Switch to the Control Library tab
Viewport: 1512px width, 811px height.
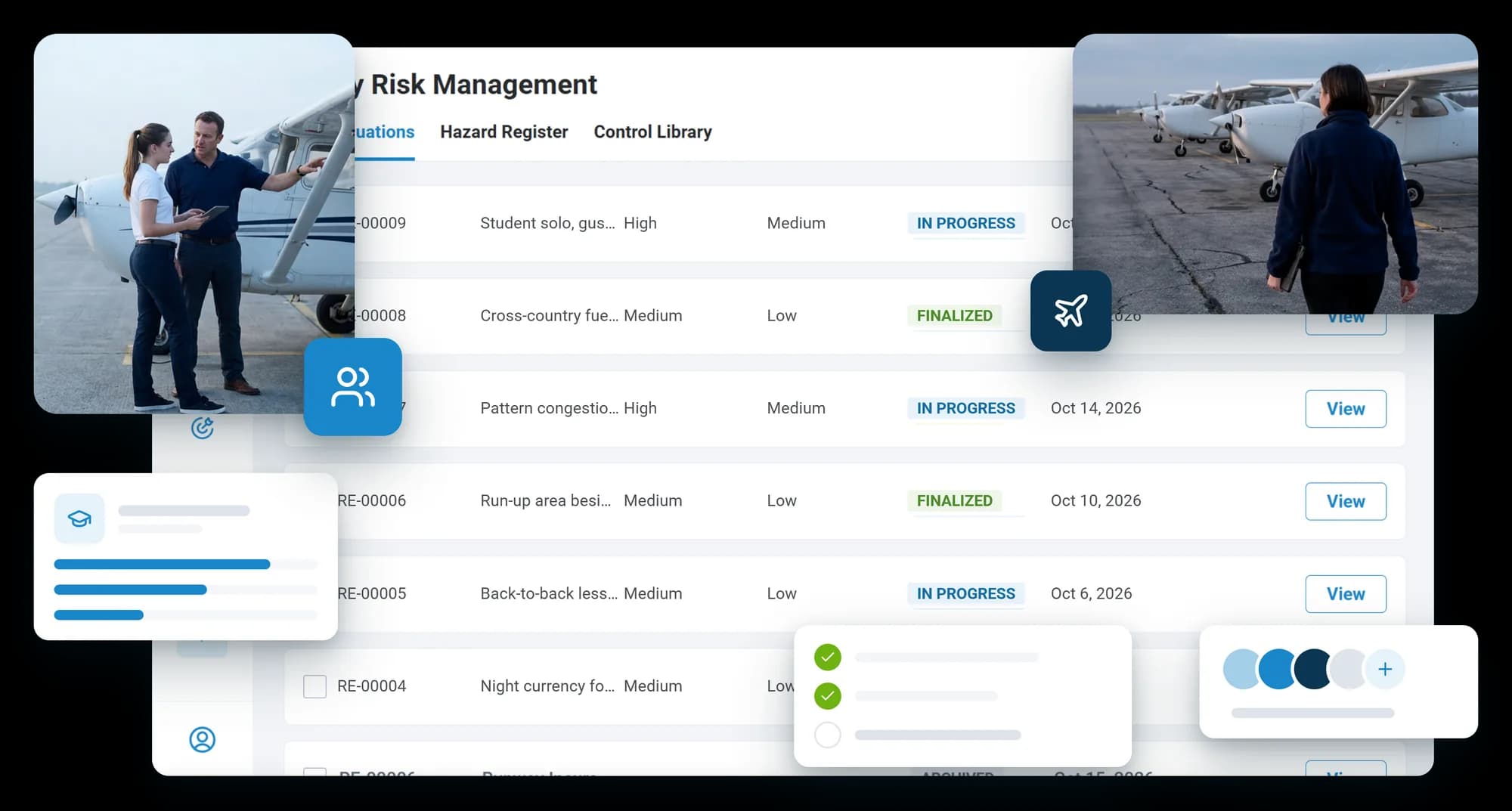652,132
